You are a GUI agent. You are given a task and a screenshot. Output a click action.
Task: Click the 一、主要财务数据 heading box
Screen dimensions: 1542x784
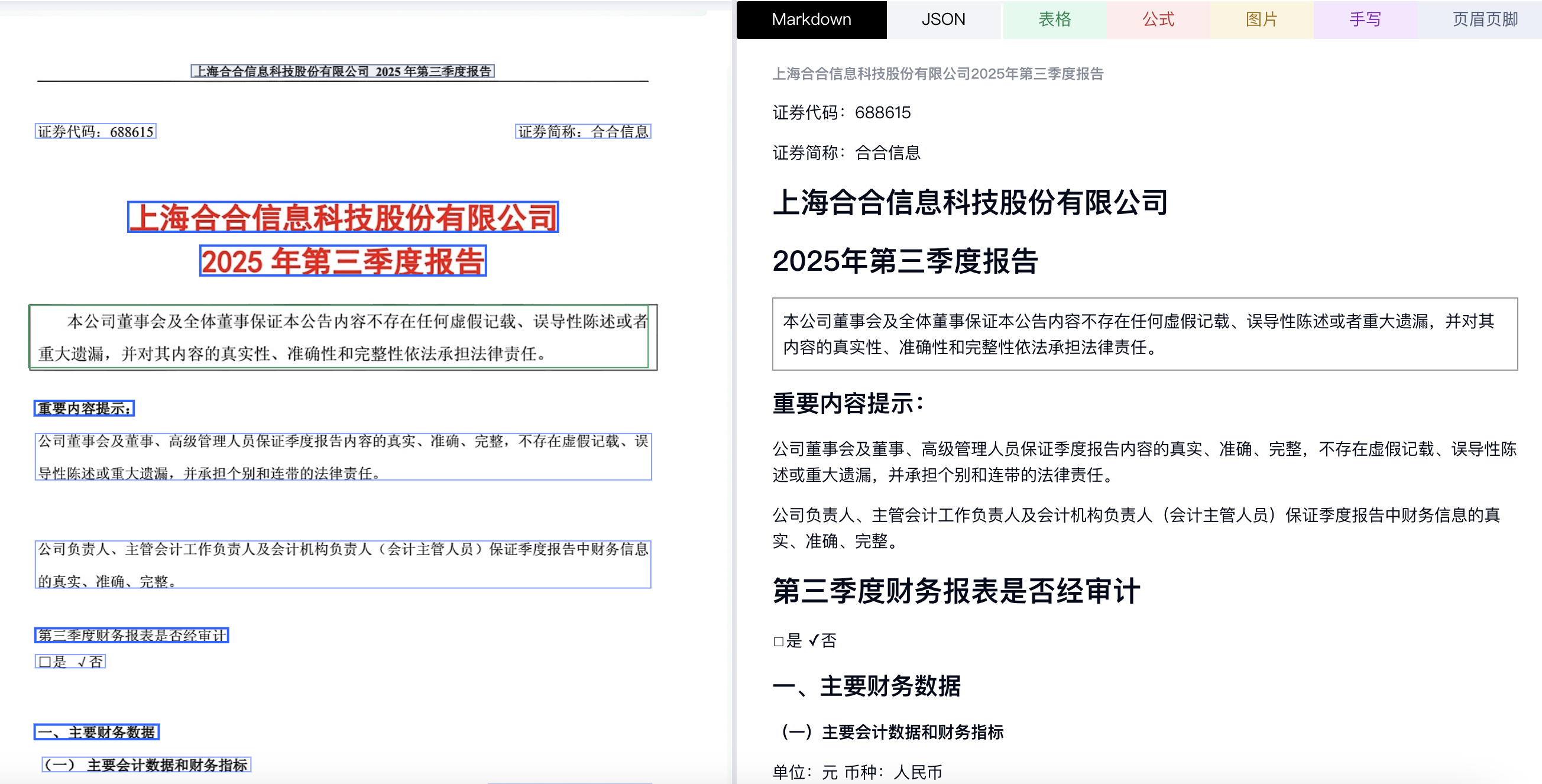pyautogui.click(x=96, y=732)
